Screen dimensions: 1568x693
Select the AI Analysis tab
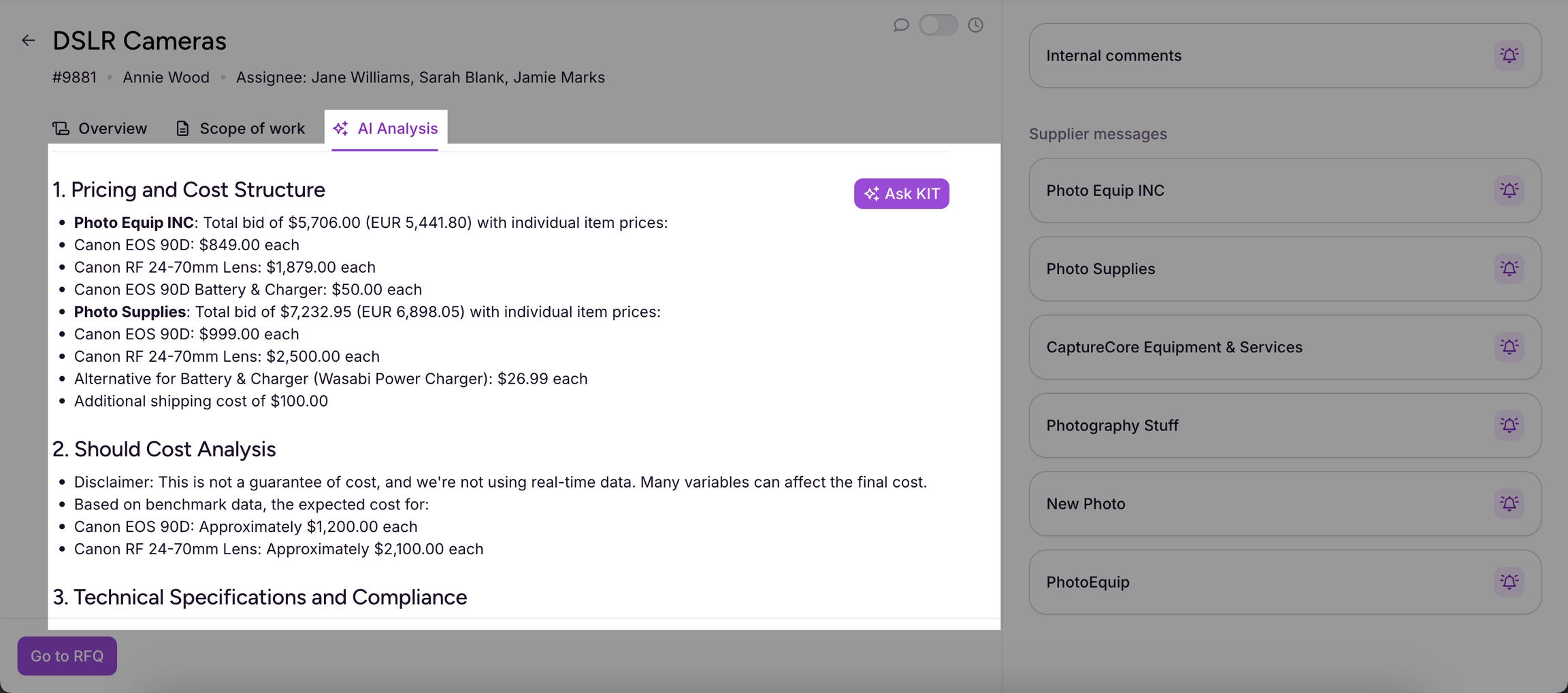pos(386,129)
